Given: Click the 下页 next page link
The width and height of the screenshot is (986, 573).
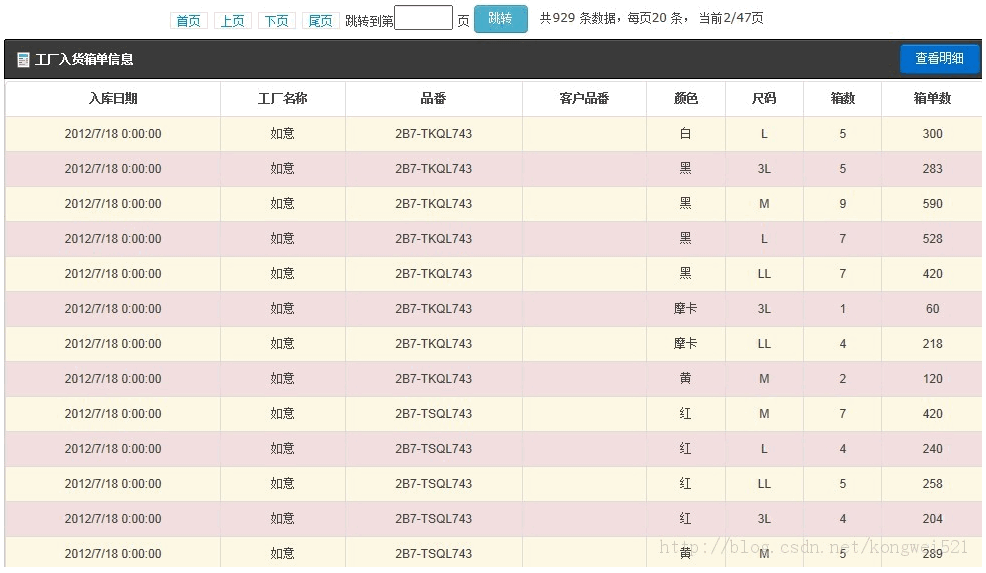Looking at the screenshot, I should tap(276, 21).
